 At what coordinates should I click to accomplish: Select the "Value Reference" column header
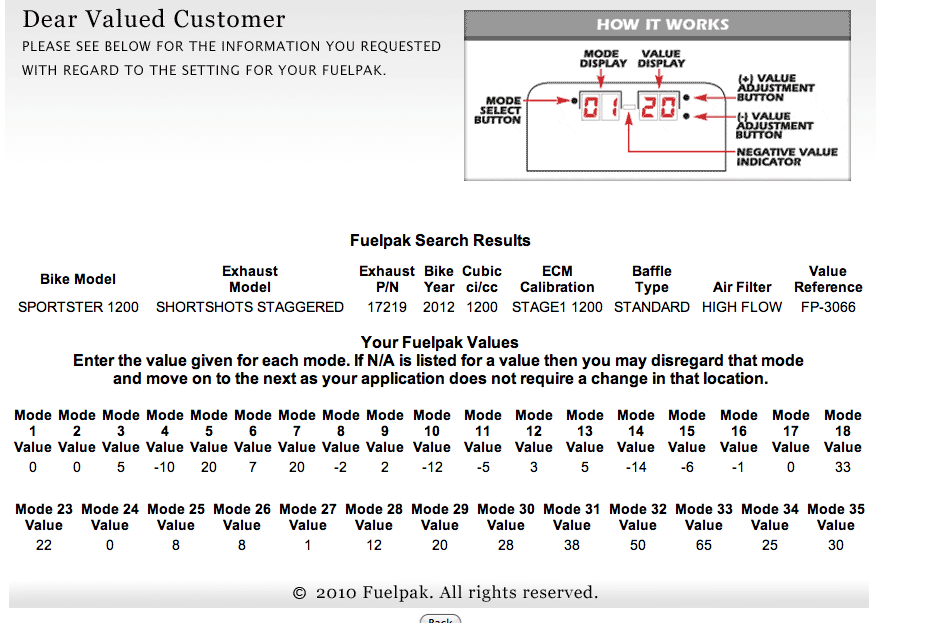click(x=828, y=279)
